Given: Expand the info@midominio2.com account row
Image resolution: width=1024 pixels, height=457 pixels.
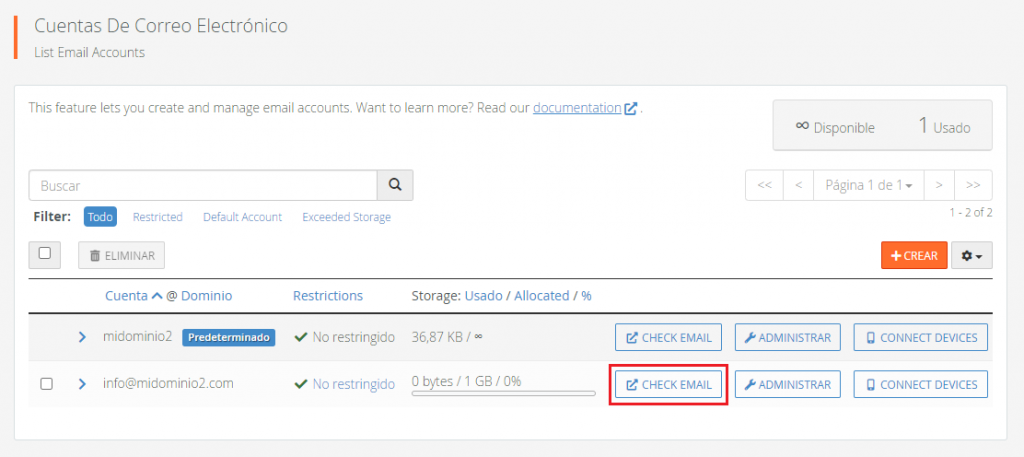Looking at the screenshot, I should (83, 384).
